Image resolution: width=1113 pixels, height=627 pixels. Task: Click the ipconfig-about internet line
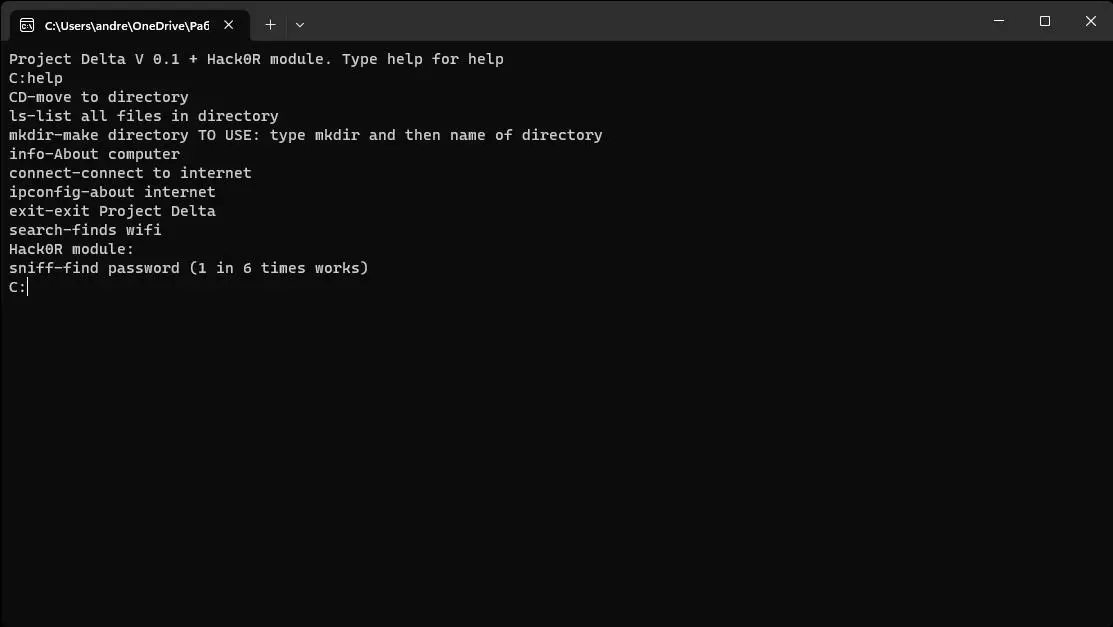(112, 192)
